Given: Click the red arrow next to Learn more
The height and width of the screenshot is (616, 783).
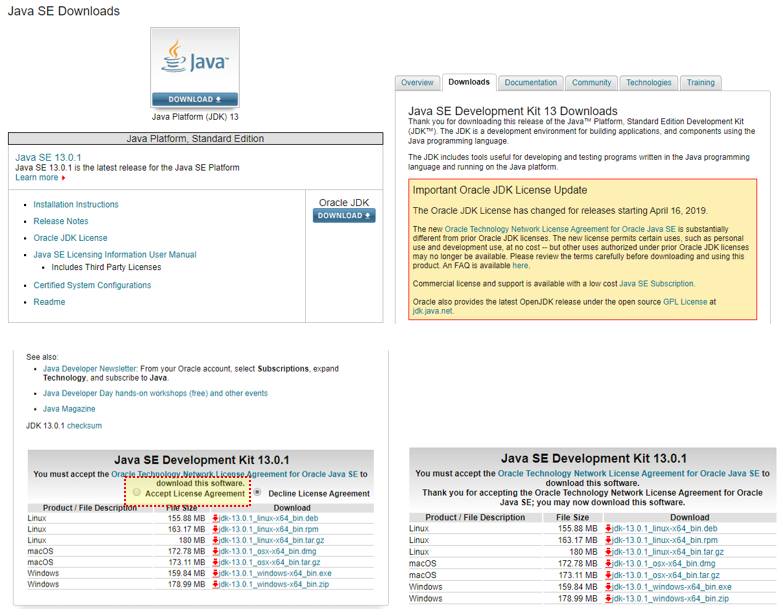Looking at the screenshot, I should 63,178.
